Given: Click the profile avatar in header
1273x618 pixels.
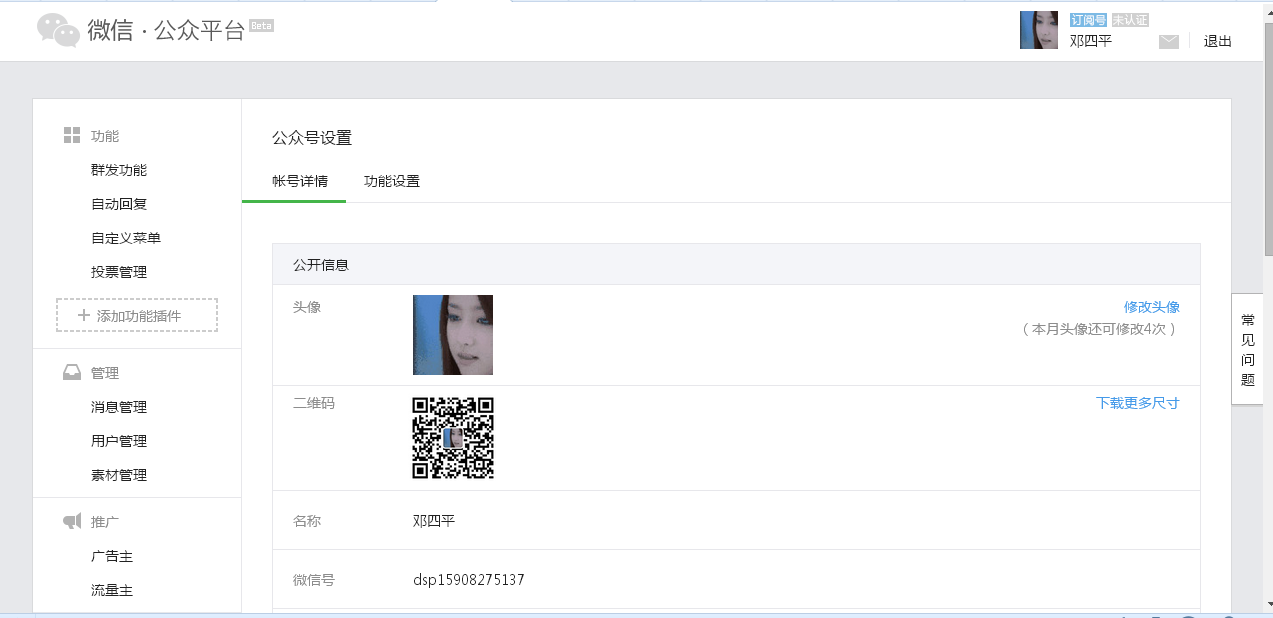Looking at the screenshot, I should (1038, 30).
